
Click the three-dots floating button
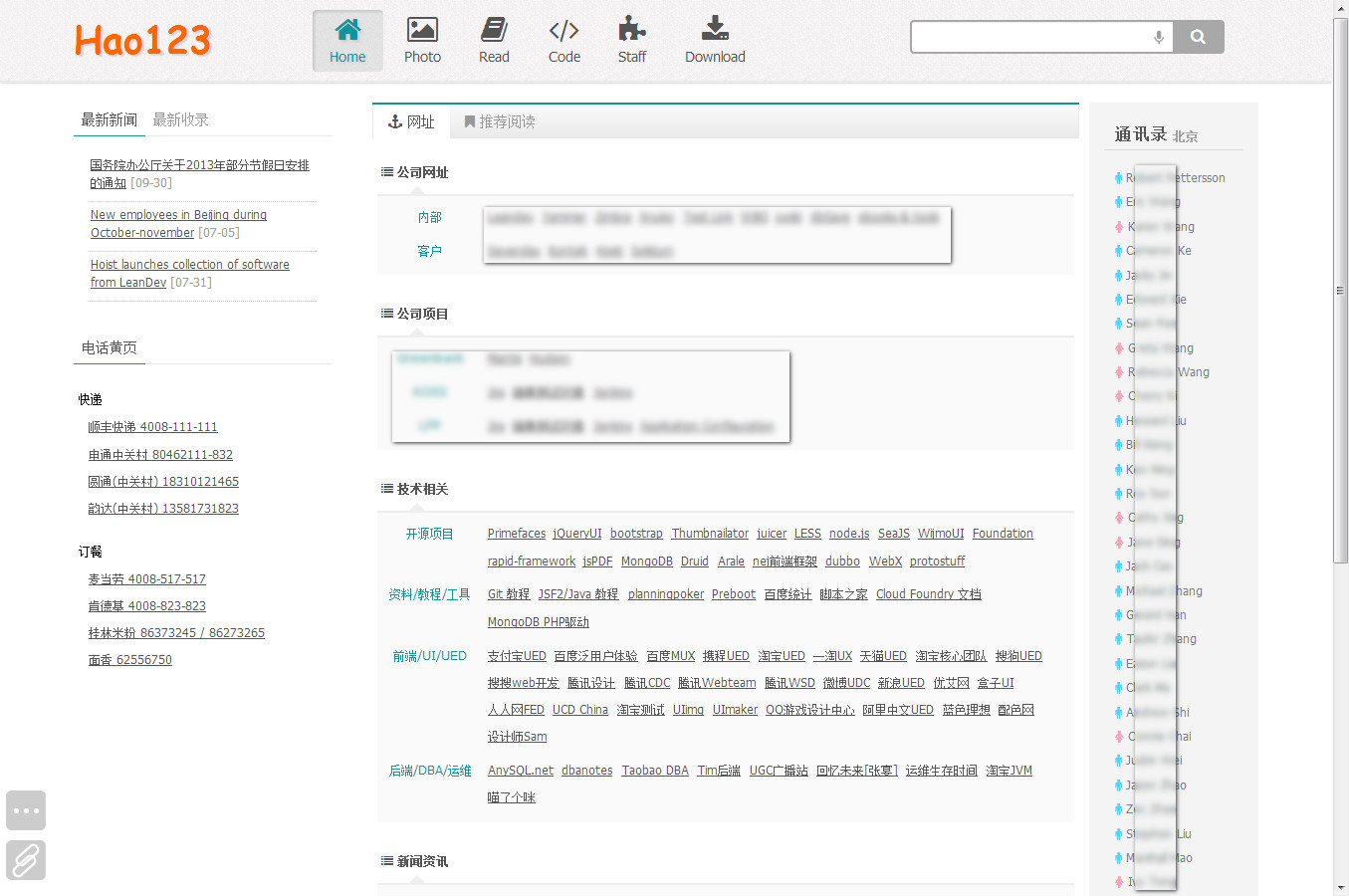coord(26,810)
